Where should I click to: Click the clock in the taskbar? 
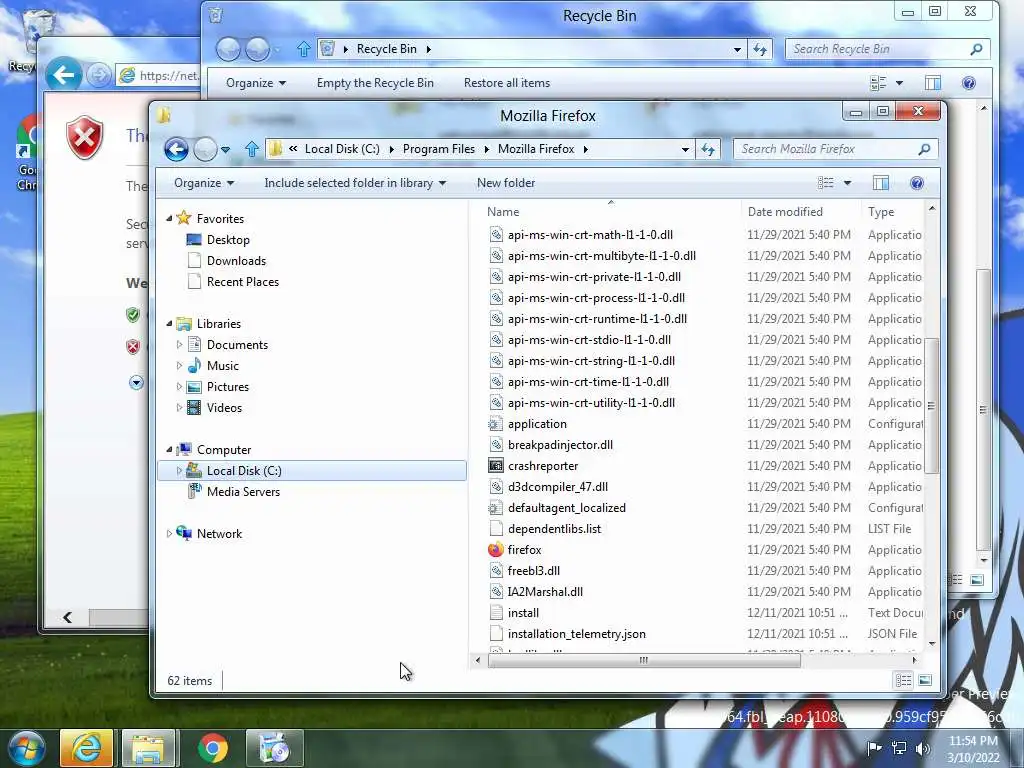973,749
